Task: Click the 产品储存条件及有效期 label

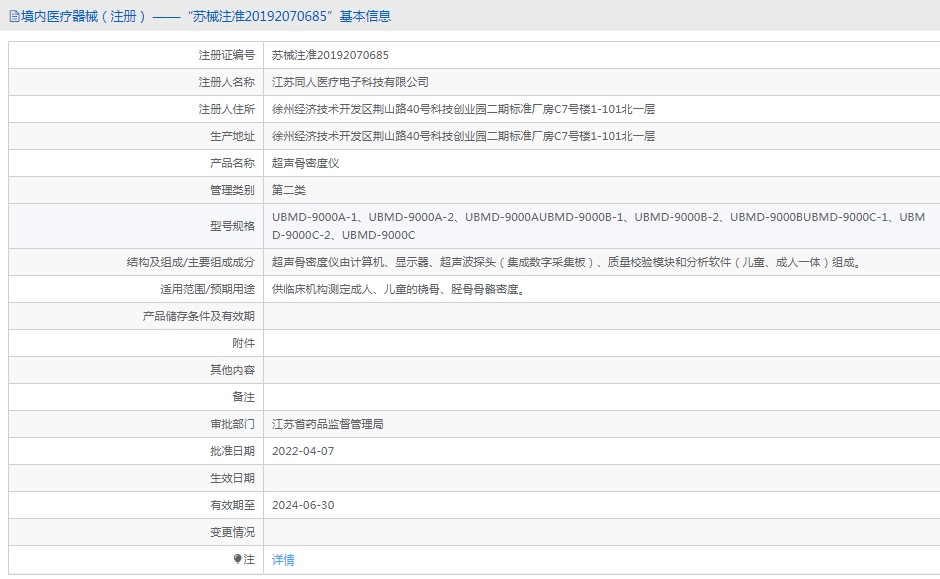Action: (199, 316)
